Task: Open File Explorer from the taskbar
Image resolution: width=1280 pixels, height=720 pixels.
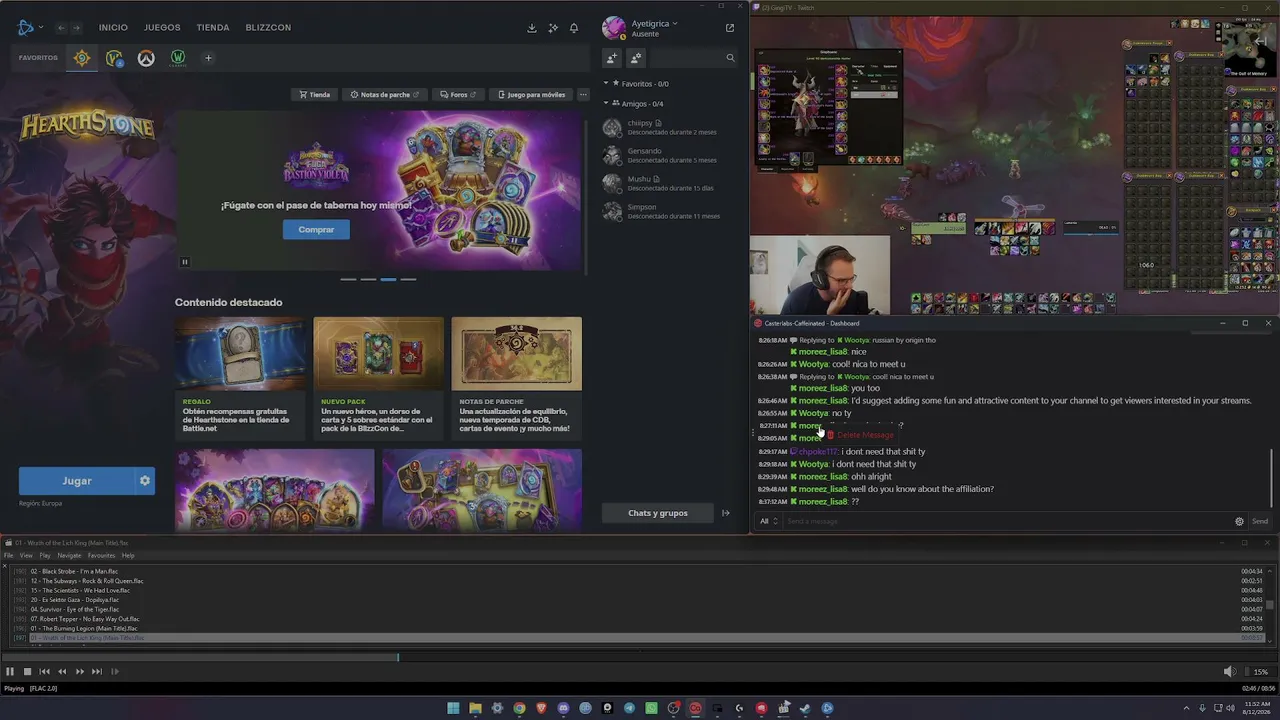Action: click(475, 708)
